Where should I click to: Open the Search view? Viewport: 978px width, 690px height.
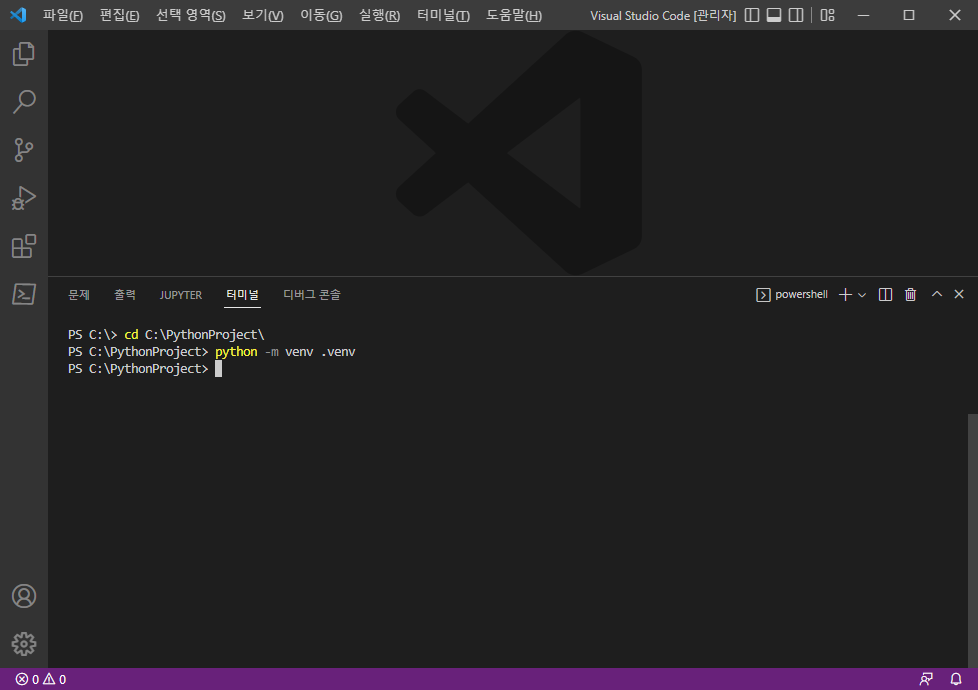[24, 102]
